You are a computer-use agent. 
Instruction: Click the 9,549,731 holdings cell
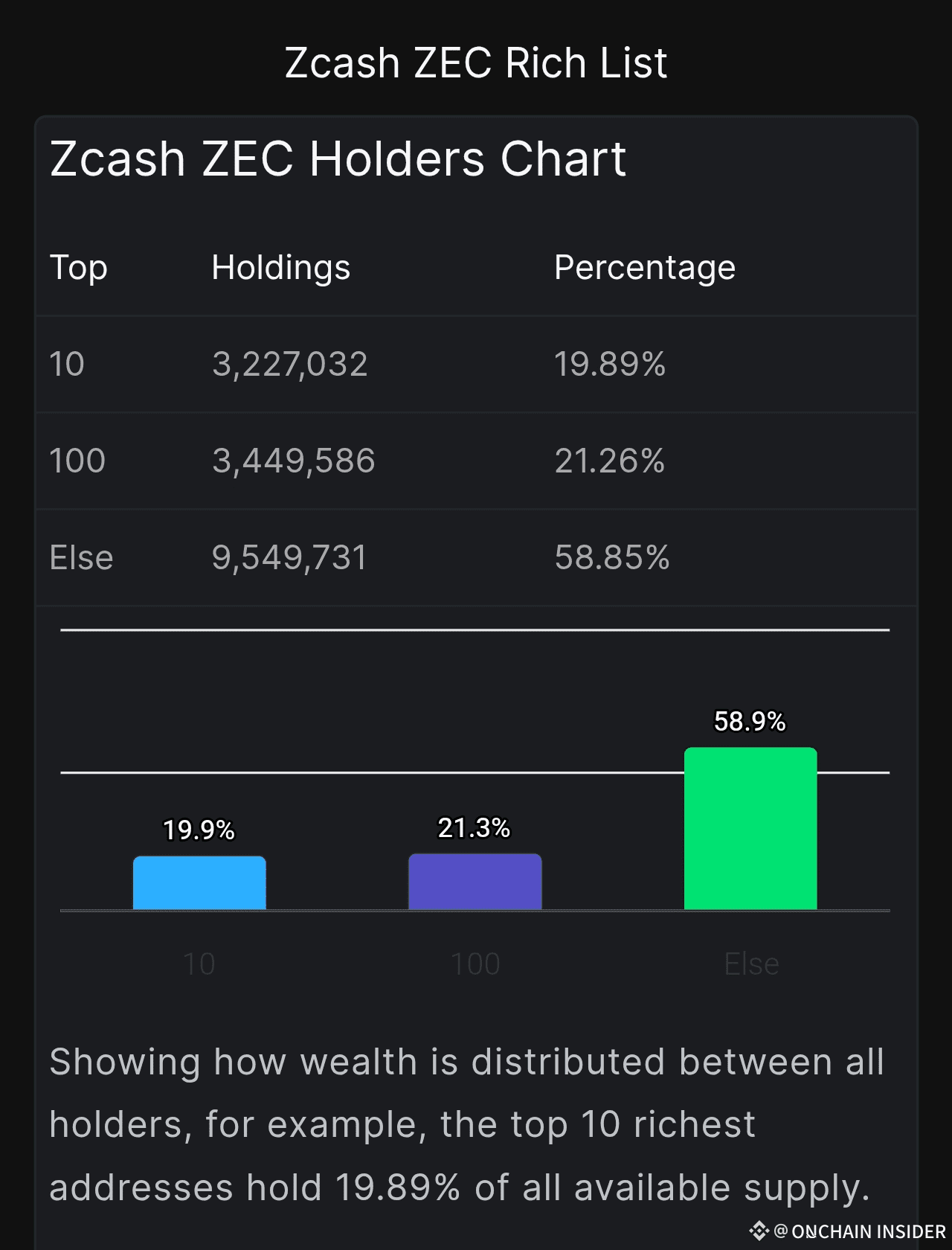pos(290,558)
